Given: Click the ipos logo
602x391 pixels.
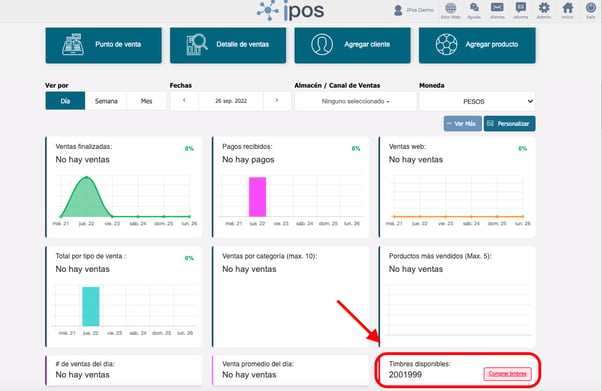Looking at the screenshot, I should (291, 10).
